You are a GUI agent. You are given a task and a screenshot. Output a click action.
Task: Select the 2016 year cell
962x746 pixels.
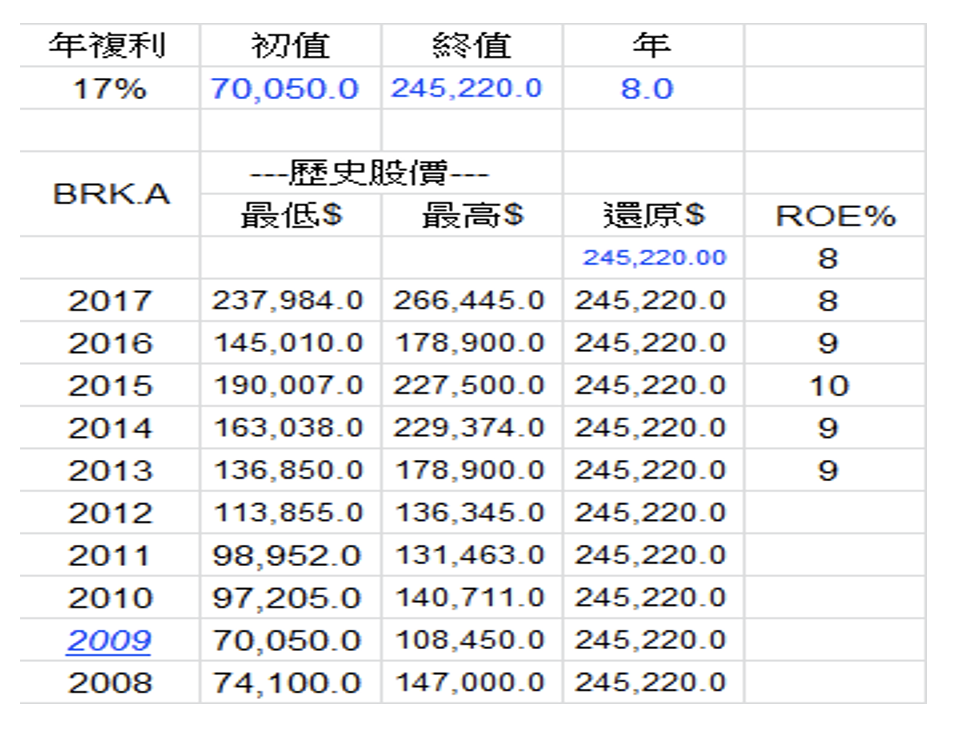coord(110,343)
